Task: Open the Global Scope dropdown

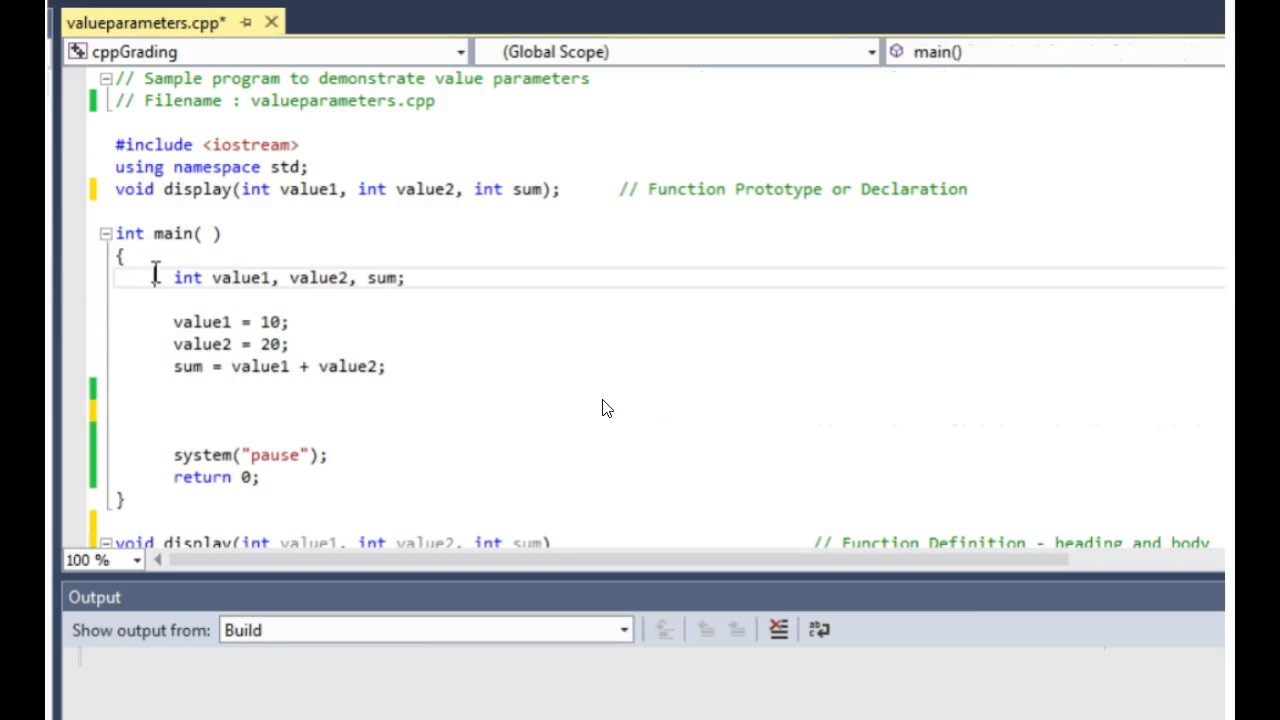Action: tap(871, 52)
